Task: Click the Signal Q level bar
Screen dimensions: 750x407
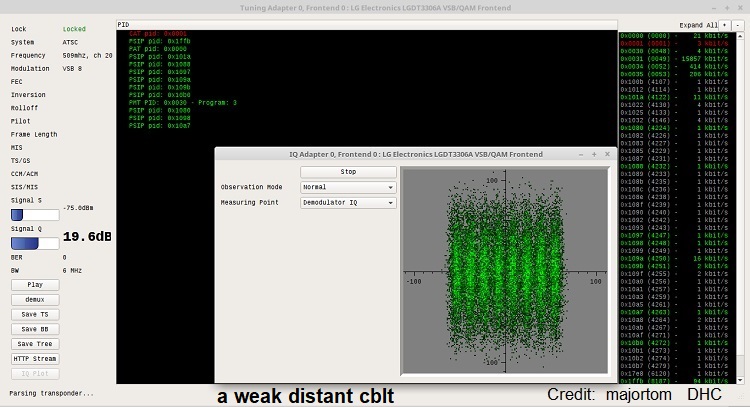Action: 35,243
